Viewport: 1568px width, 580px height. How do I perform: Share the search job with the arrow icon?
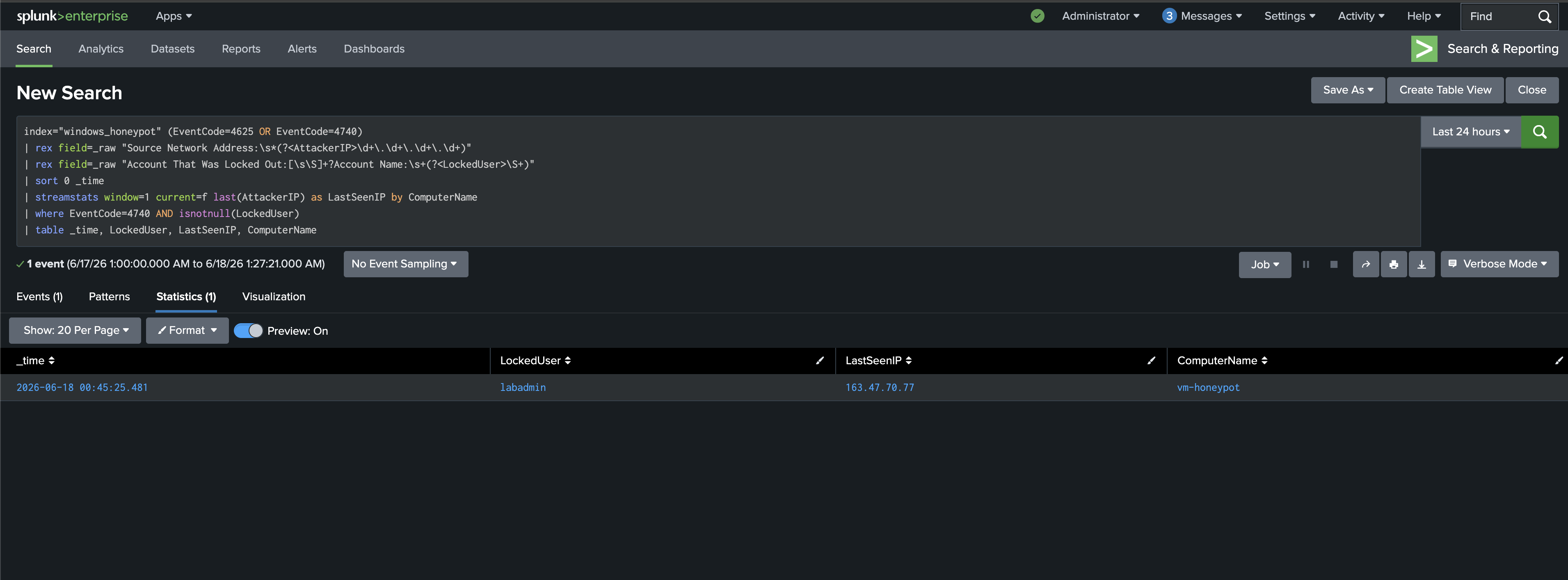coord(1365,264)
